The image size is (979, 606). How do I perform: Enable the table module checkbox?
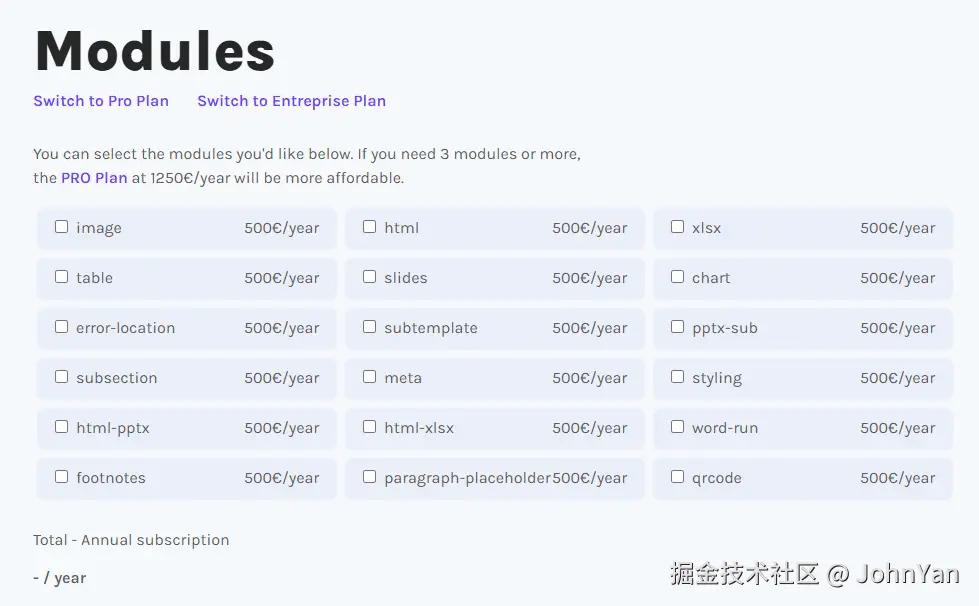click(61, 277)
